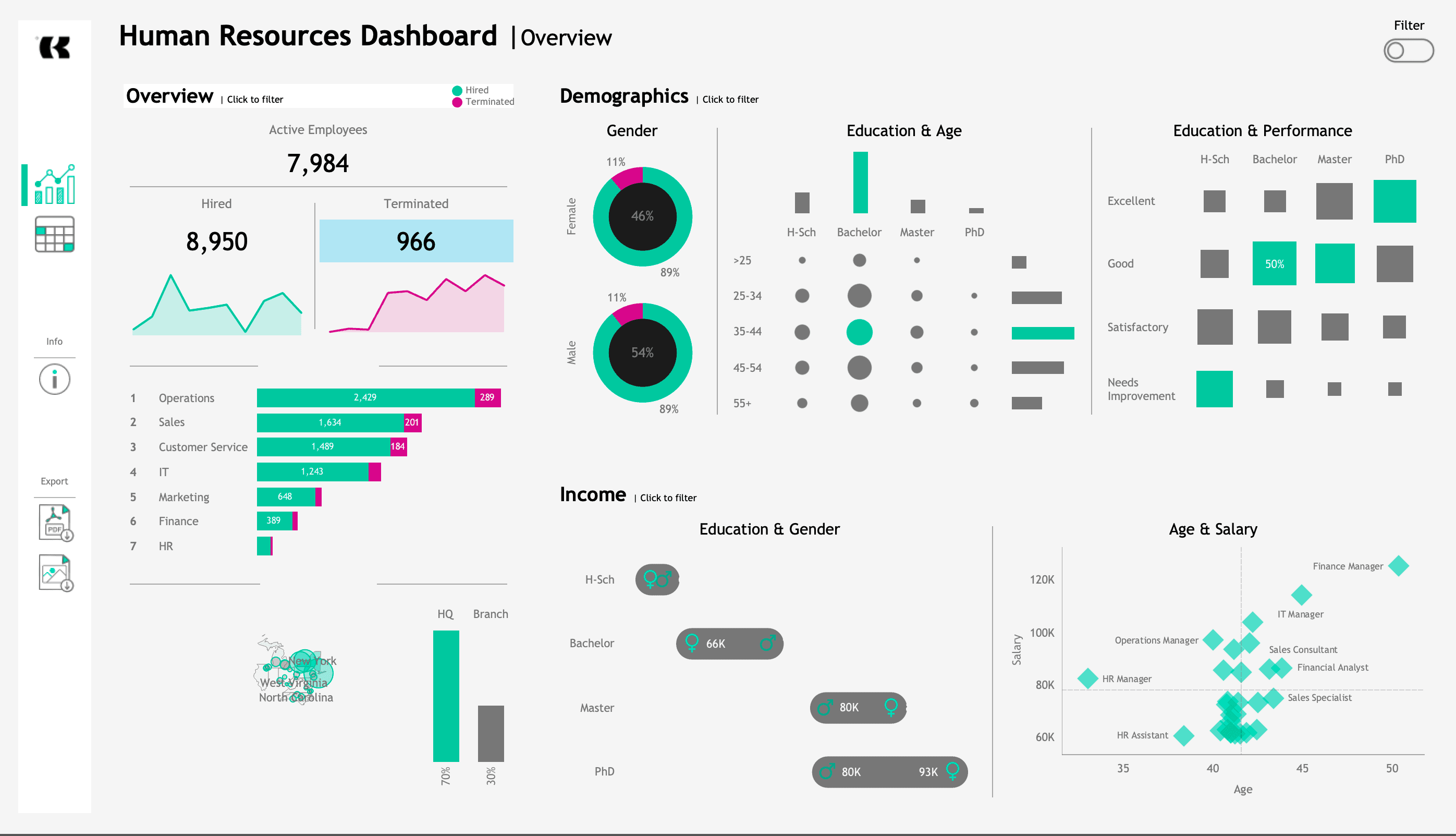The image size is (1456, 836).
Task: Select the Good Bachelor 50% square
Action: pyautogui.click(x=1274, y=263)
